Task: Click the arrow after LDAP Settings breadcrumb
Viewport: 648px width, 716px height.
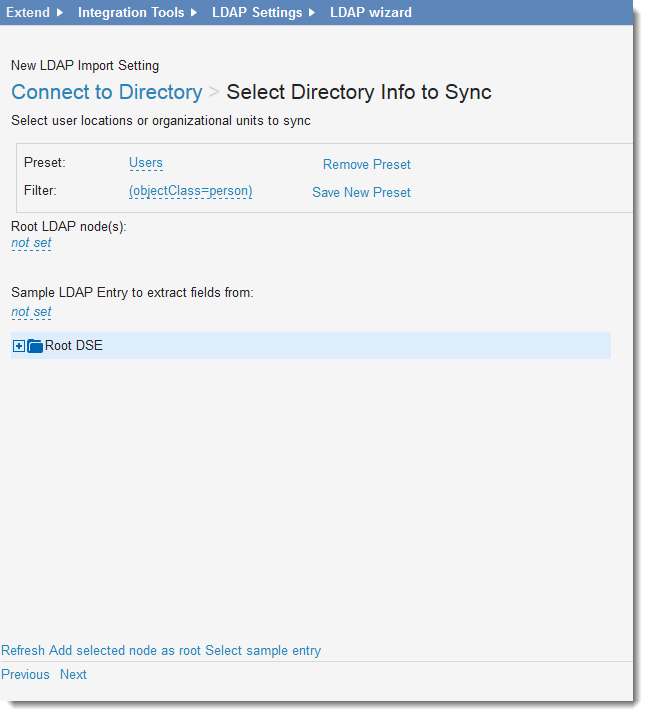Action: click(312, 13)
